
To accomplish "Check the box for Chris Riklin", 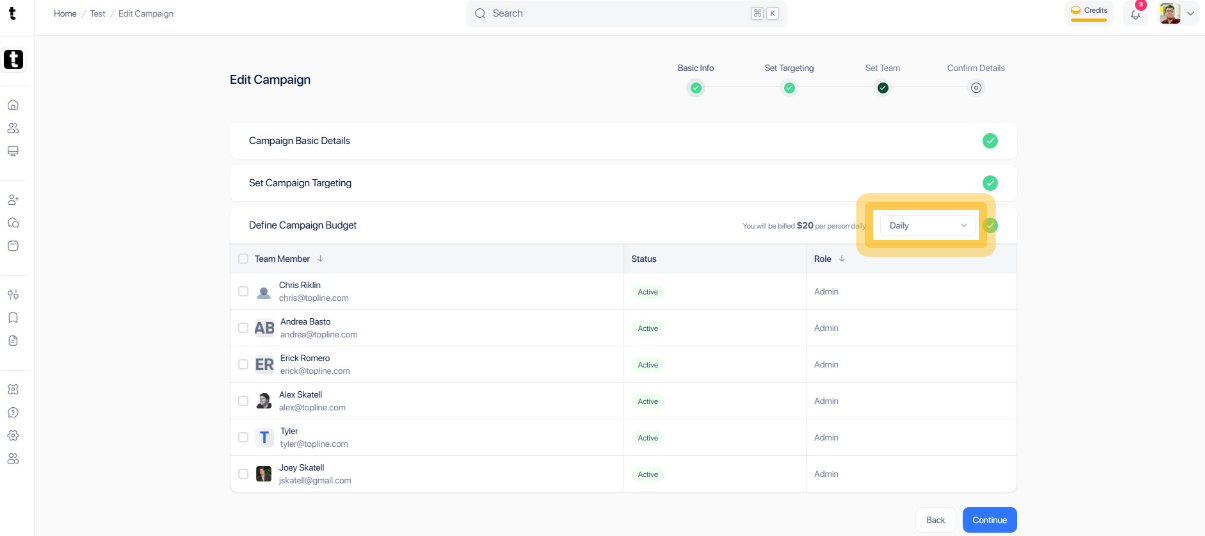I will [243, 291].
